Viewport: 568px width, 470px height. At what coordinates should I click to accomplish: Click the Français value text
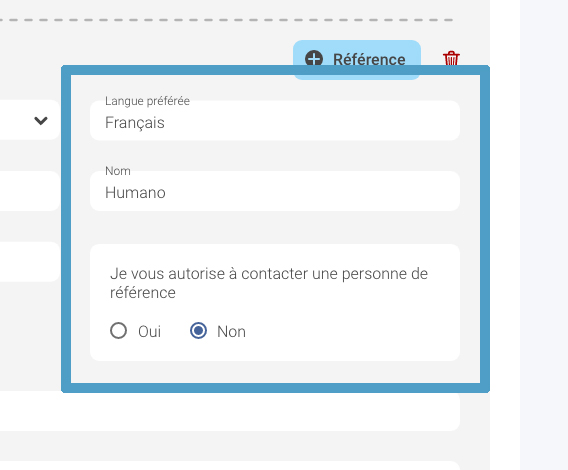(x=135, y=122)
